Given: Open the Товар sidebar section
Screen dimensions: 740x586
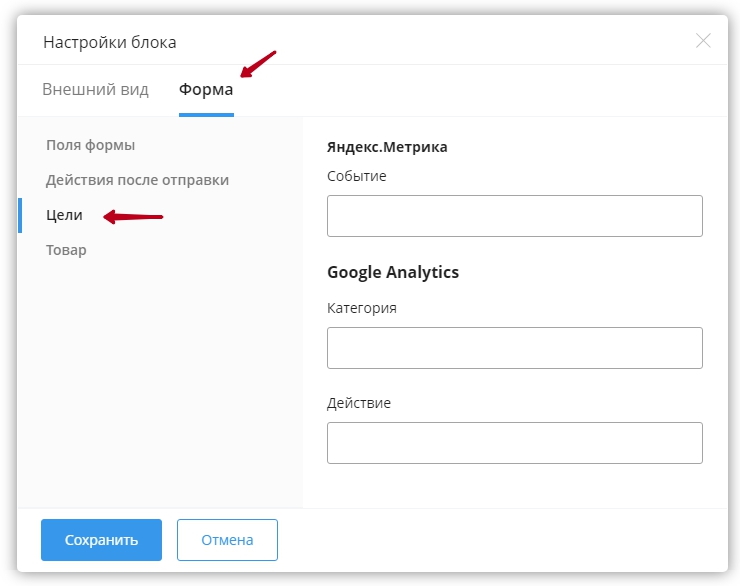Looking at the screenshot, I should point(66,250).
